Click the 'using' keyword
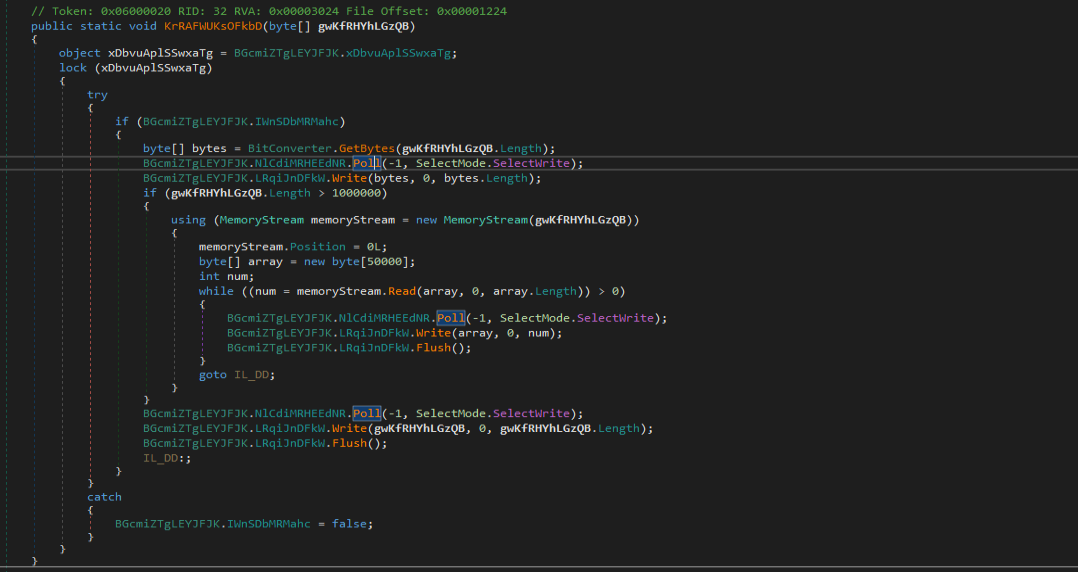The height and width of the screenshot is (572, 1078). 188,220
